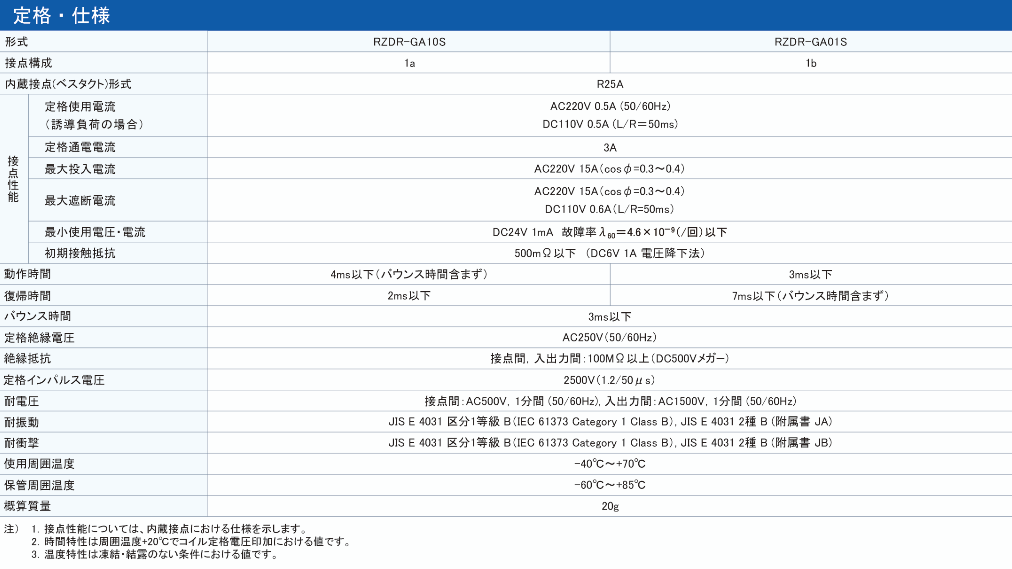Viewport: 1012px width, 569px height.
Task: Click the RZDR-GA01S model cell
Action: click(x=811, y=42)
